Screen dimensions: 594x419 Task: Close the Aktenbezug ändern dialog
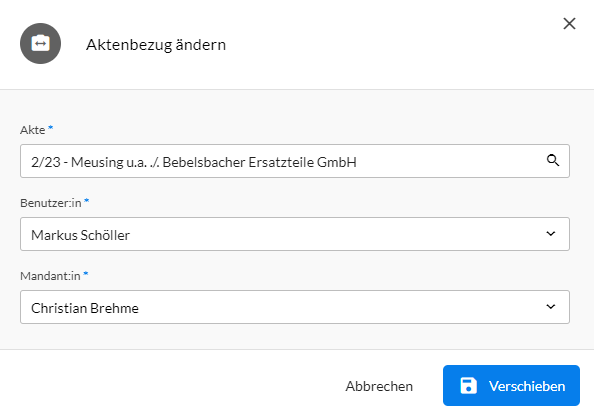click(569, 23)
